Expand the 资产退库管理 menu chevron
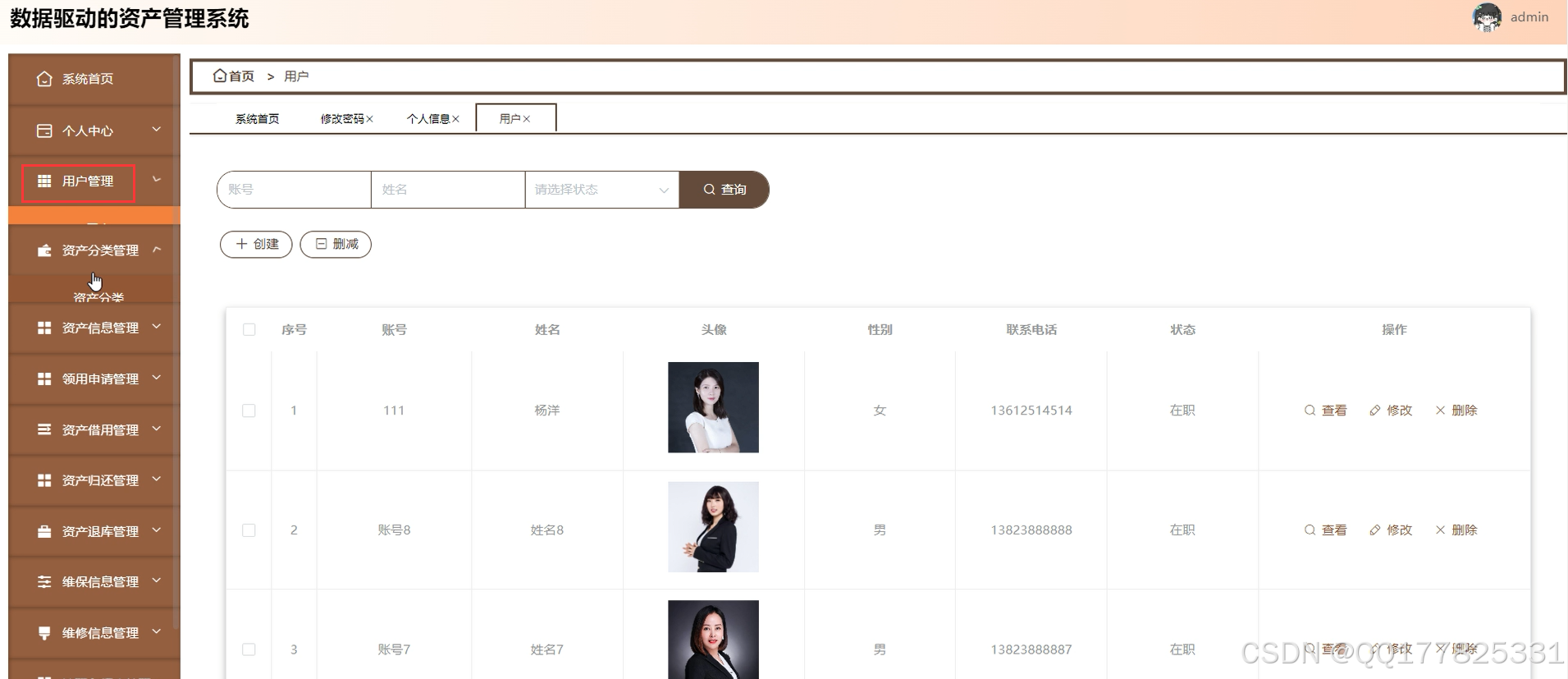The height and width of the screenshot is (679, 1568). 157,530
